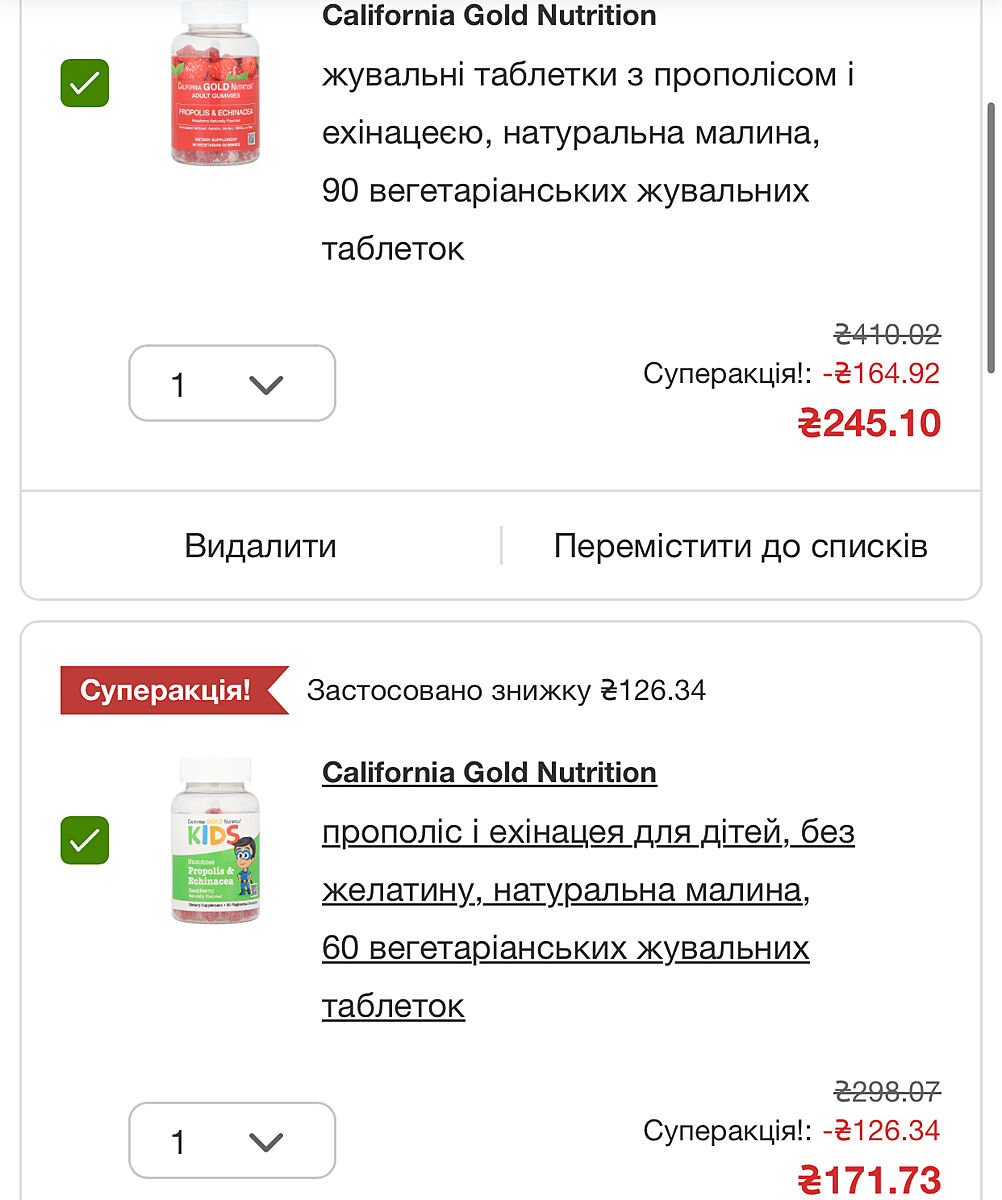Click the red Суперакція! badge
Viewport: 1002px width, 1200px height.
tap(167, 691)
